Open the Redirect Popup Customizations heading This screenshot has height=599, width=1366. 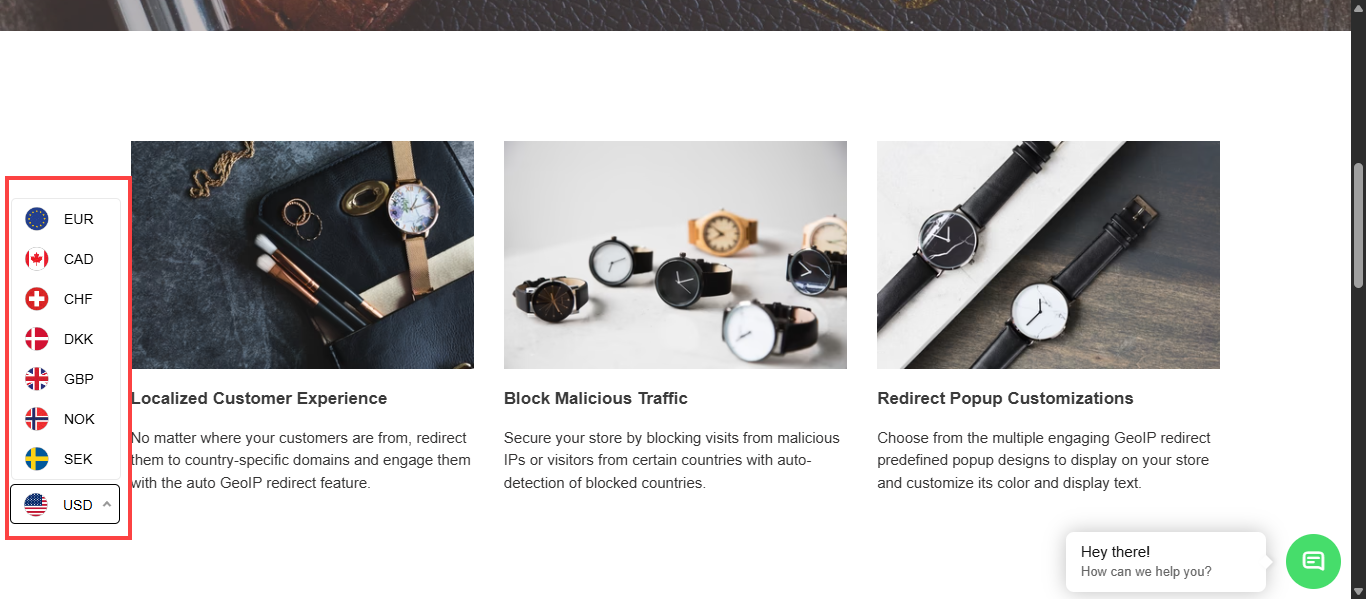(1005, 398)
